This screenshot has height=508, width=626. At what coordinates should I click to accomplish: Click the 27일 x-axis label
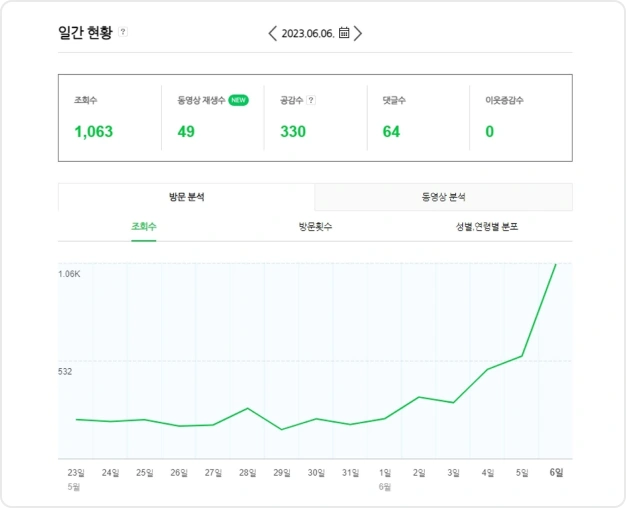click(213, 473)
